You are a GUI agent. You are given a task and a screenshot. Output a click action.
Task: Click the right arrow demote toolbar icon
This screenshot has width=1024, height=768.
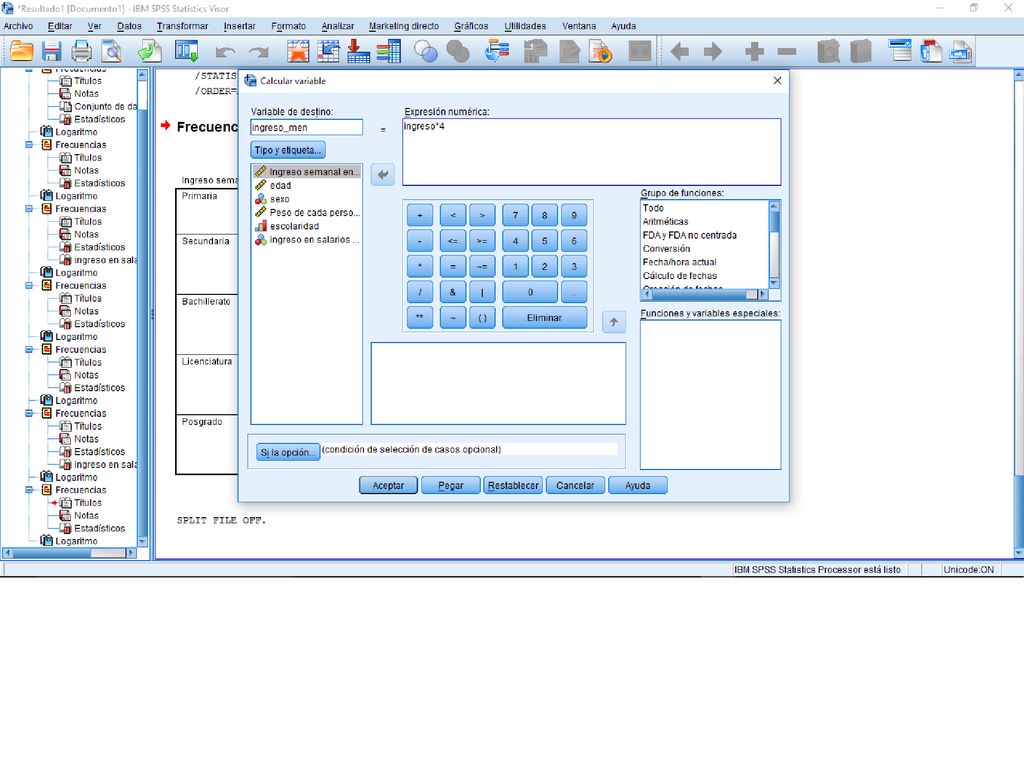(712, 51)
